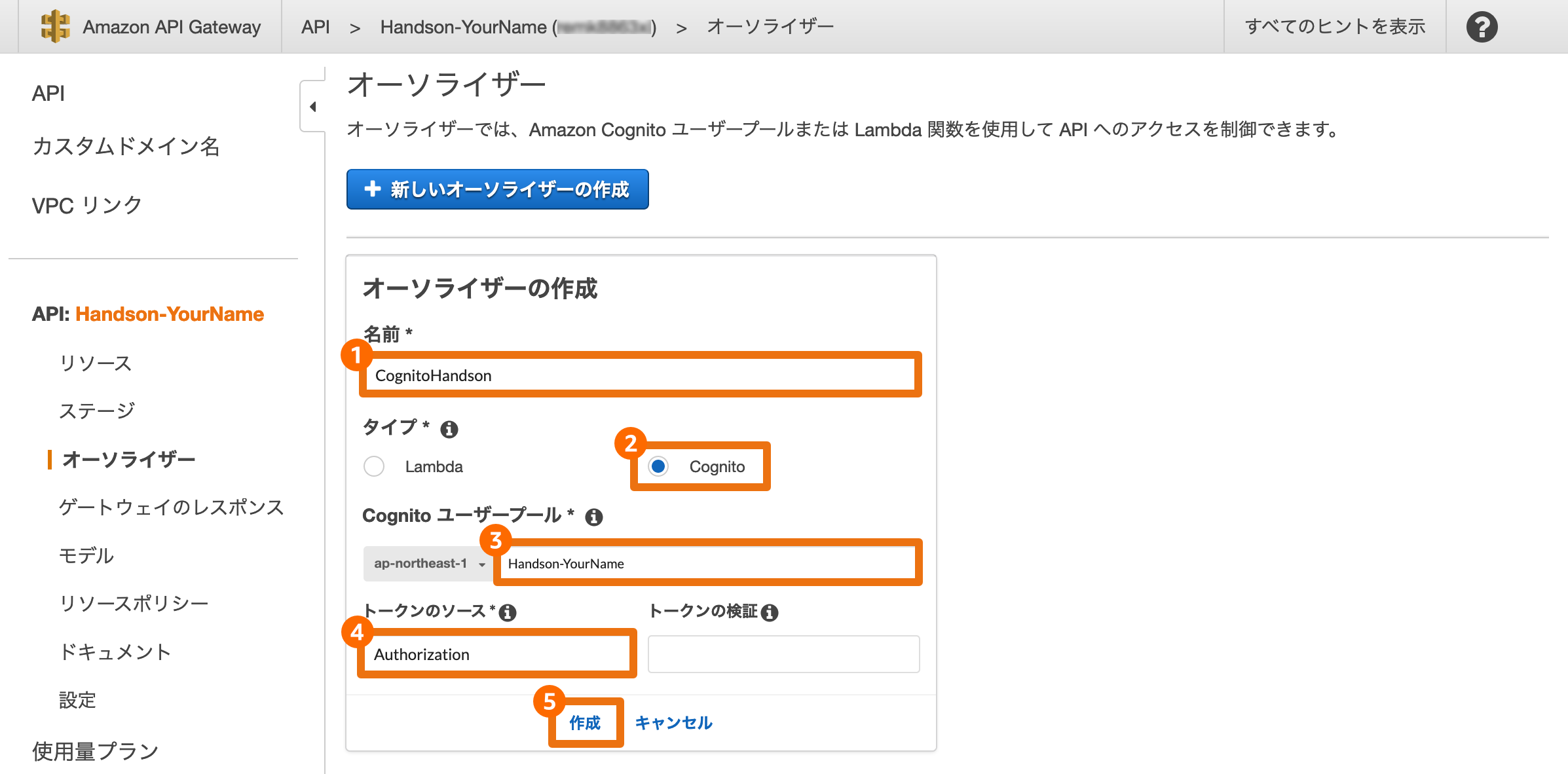This screenshot has height=774, width=1568.
Task: Open API in the sidebar
Action: [x=48, y=94]
